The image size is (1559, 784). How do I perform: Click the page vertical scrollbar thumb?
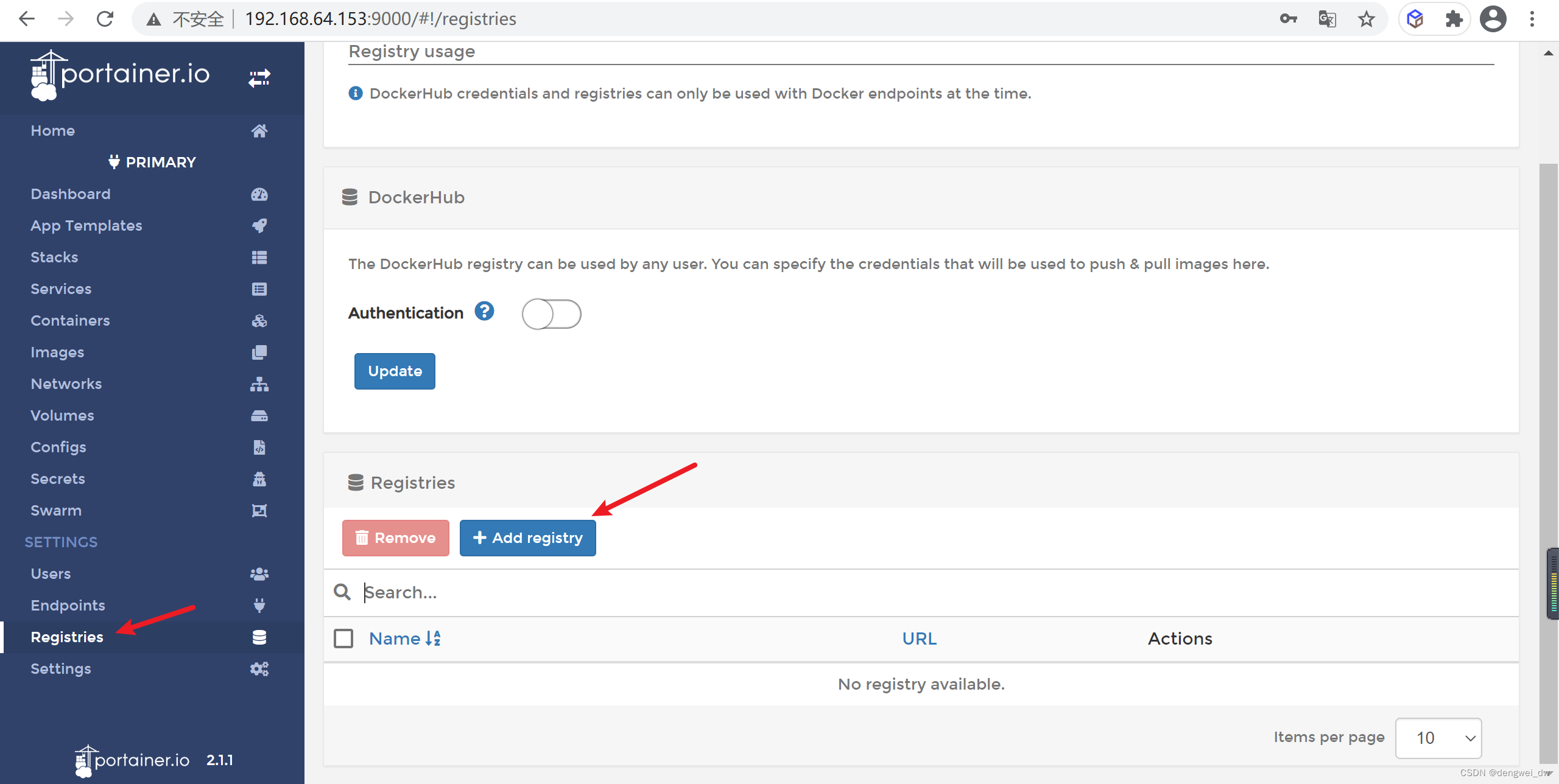1548,365
